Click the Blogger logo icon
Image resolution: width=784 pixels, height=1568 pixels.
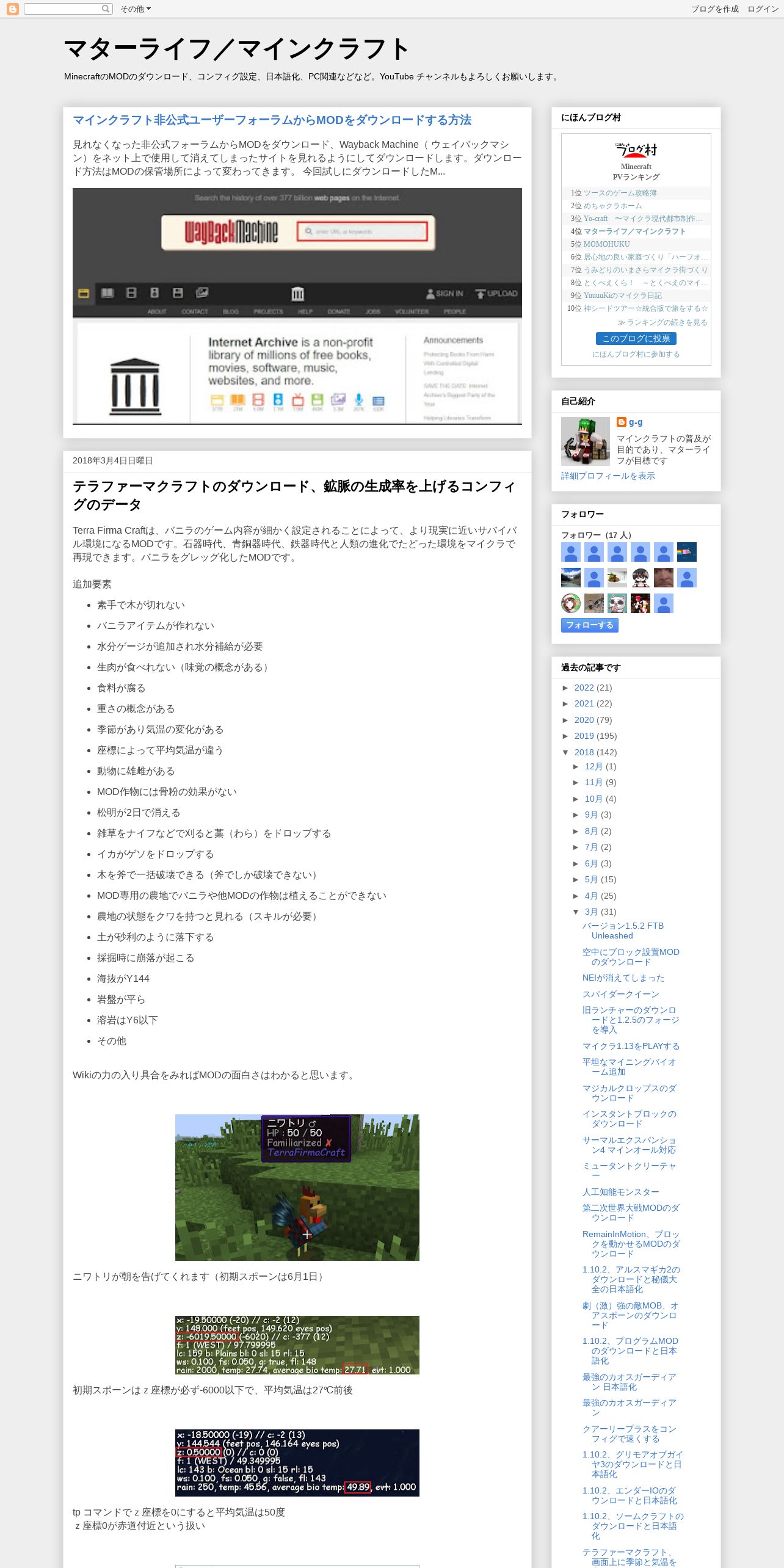[x=12, y=9]
